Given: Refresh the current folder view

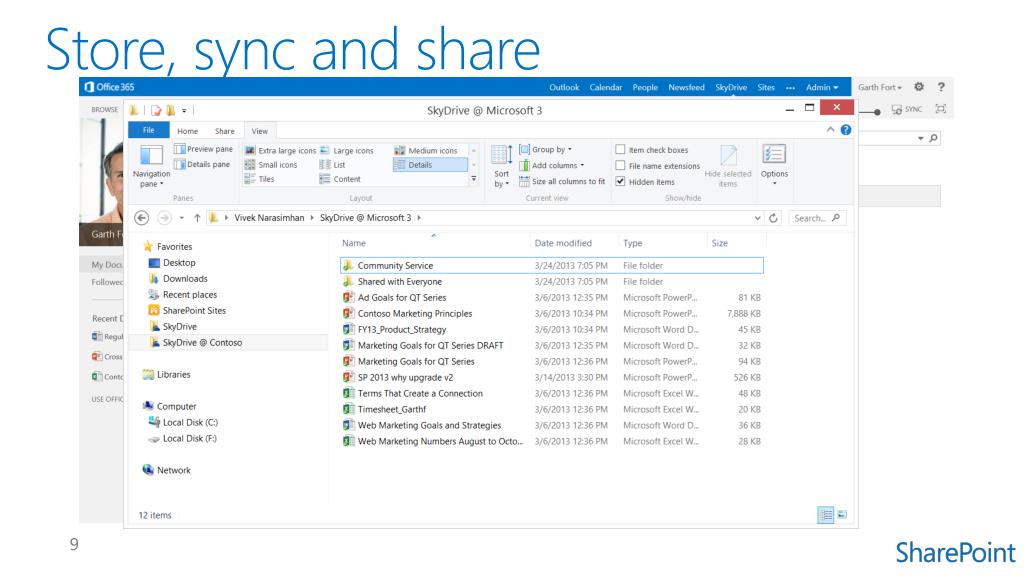Looking at the screenshot, I should [773, 218].
